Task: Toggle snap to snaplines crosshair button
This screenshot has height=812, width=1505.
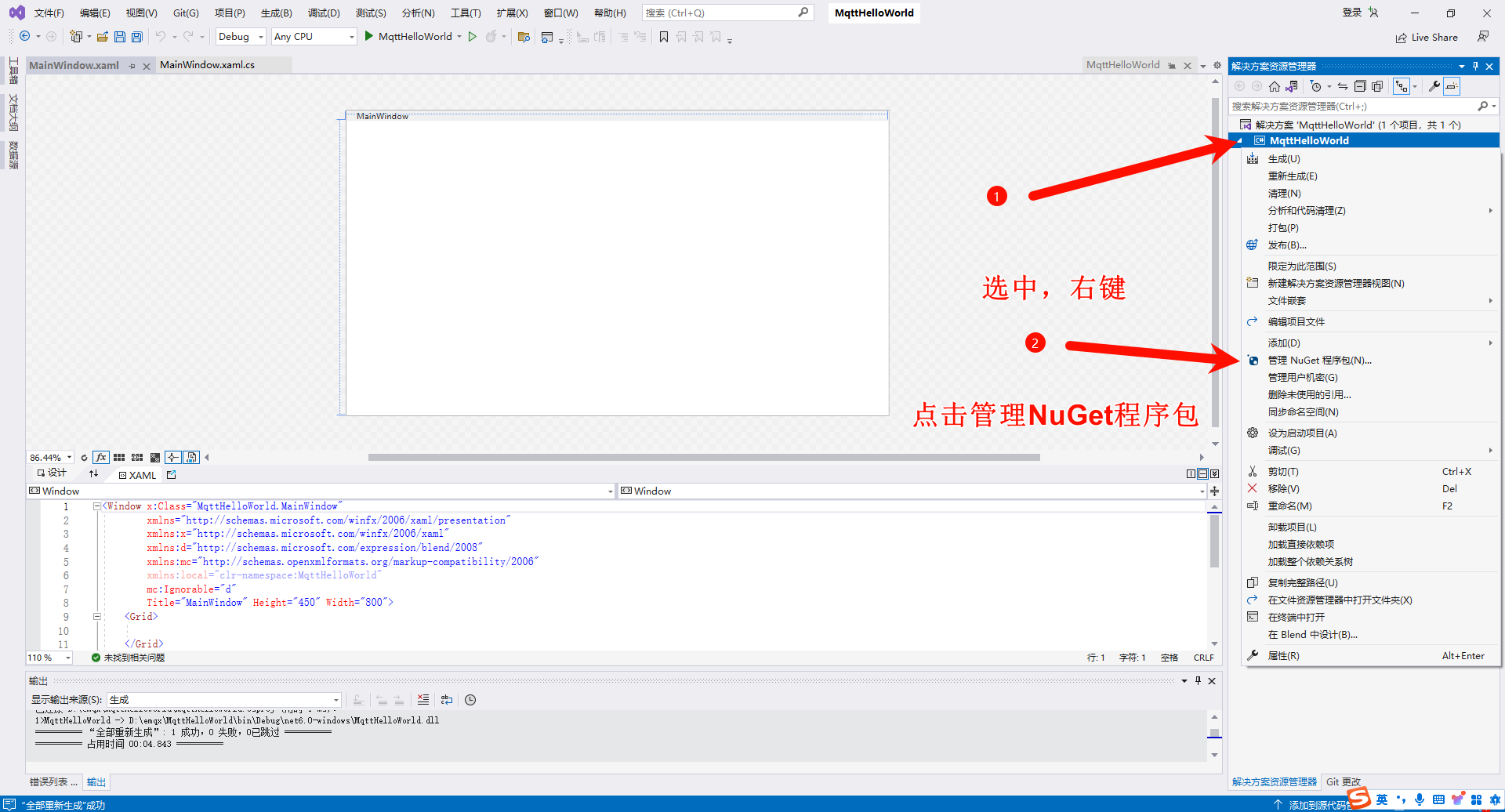Action: 173,457
